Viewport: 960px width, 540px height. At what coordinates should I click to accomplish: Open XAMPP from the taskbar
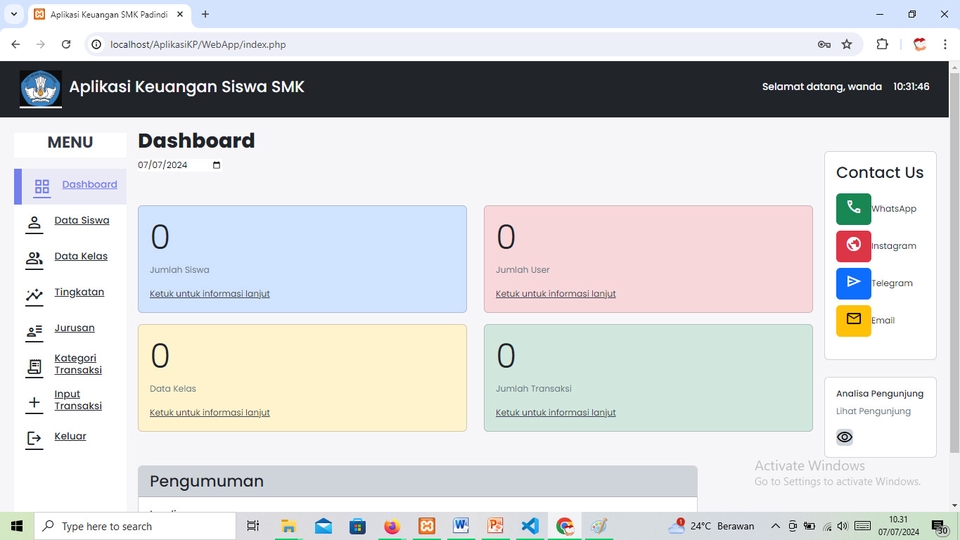pos(427,526)
